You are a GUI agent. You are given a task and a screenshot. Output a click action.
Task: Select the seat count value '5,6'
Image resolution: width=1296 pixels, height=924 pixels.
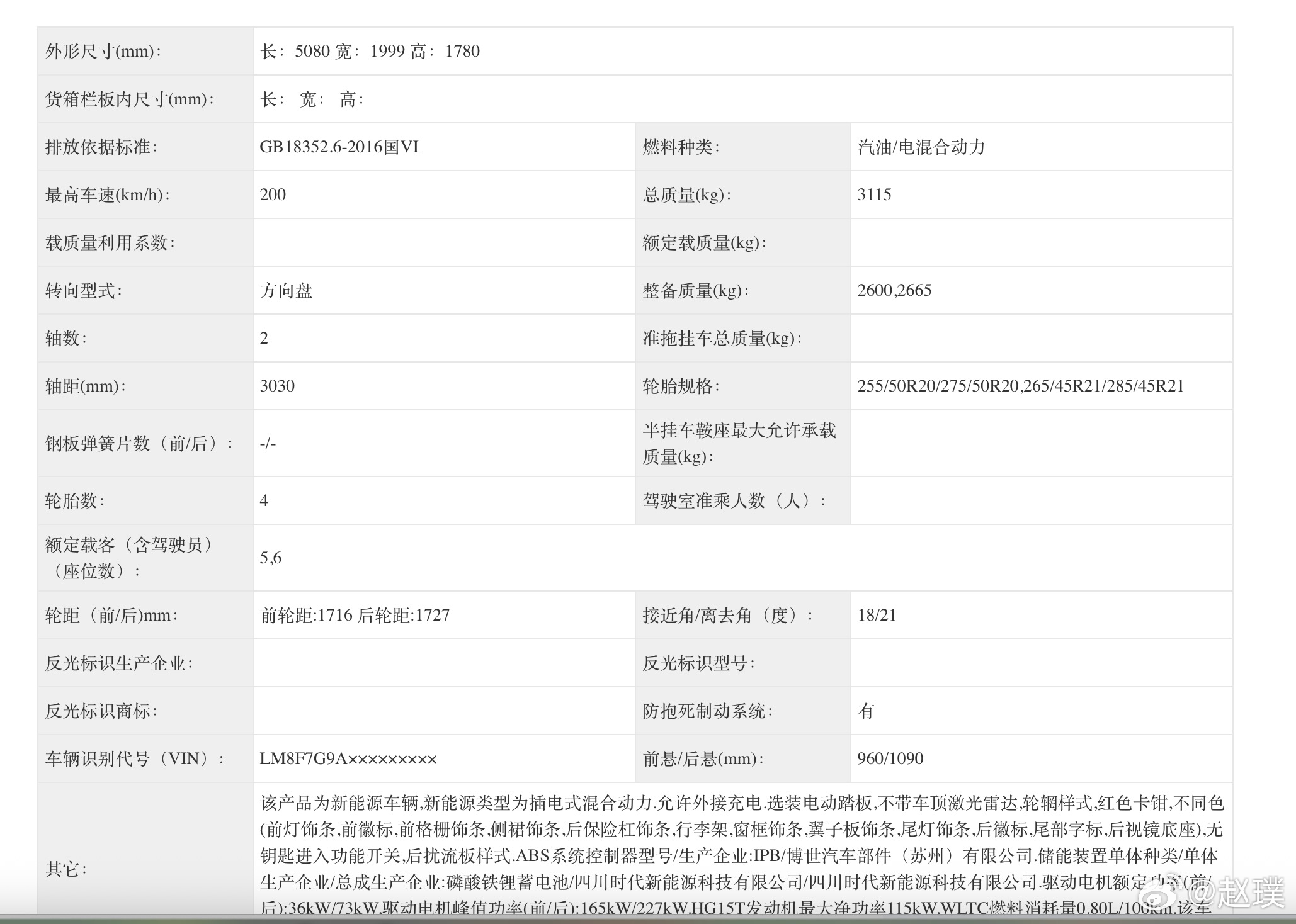(x=271, y=558)
